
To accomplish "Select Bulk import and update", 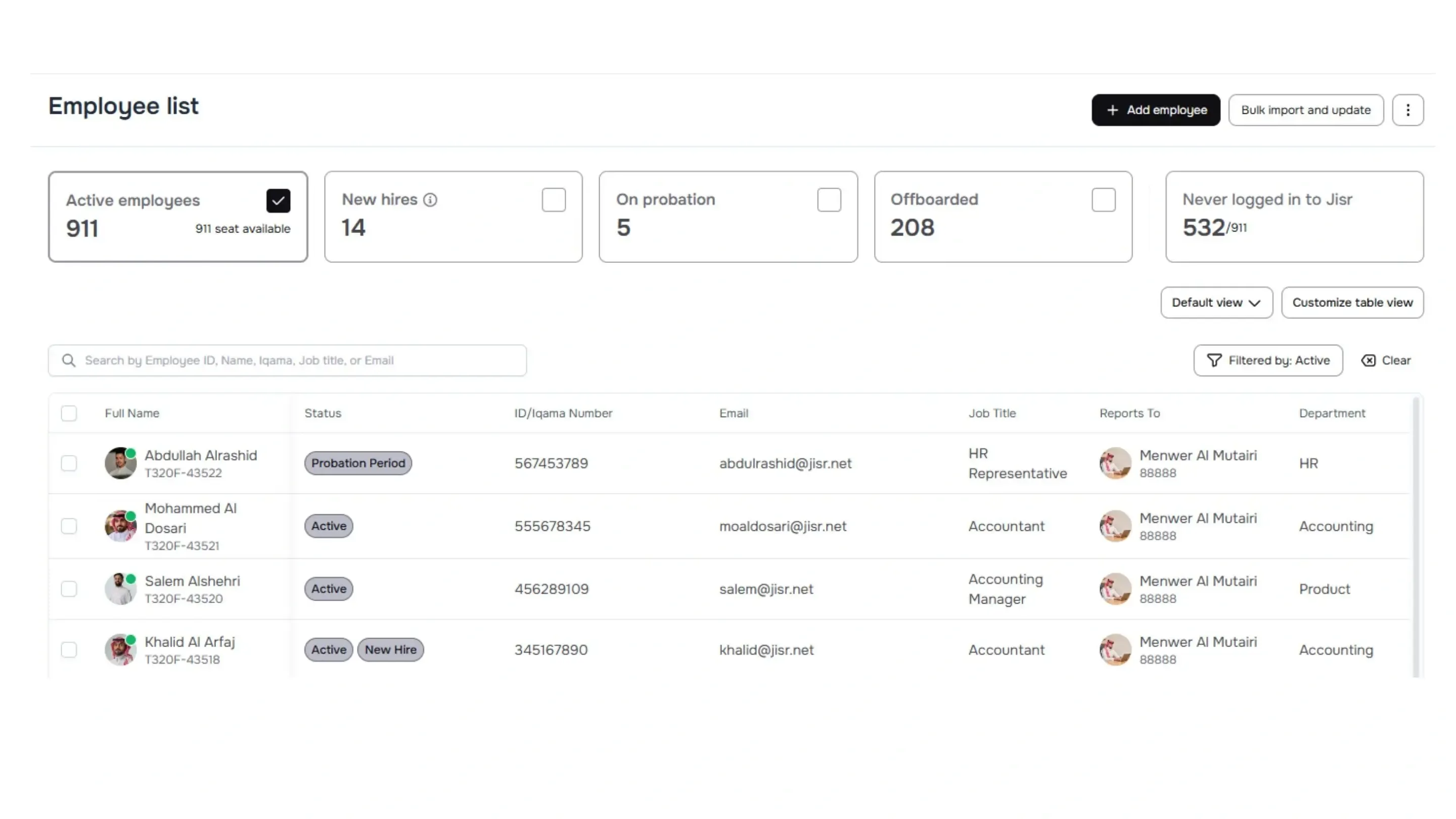I will [x=1306, y=110].
